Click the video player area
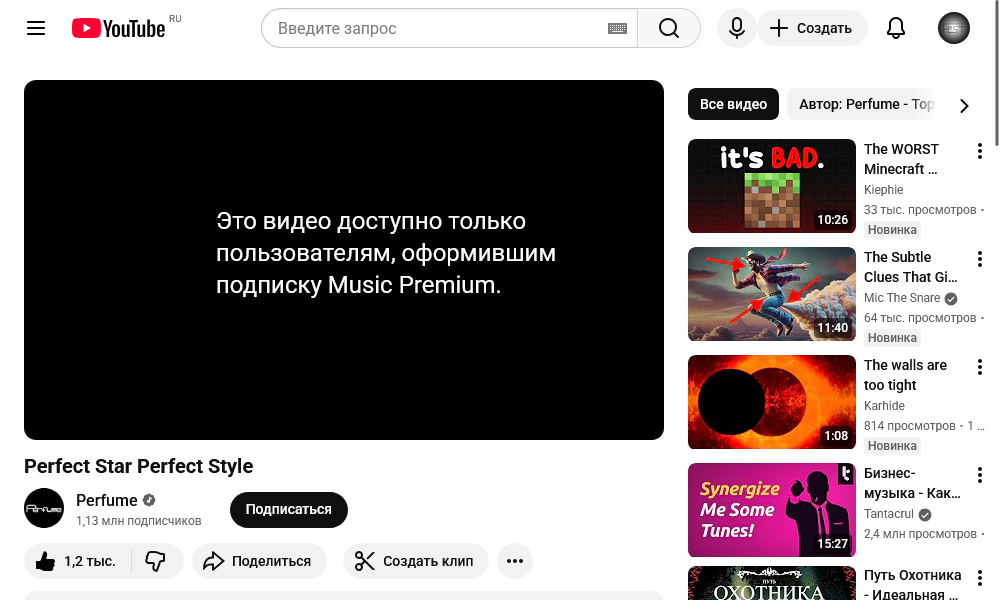The width and height of the screenshot is (1000, 600). pyautogui.click(x=344, y=260)
